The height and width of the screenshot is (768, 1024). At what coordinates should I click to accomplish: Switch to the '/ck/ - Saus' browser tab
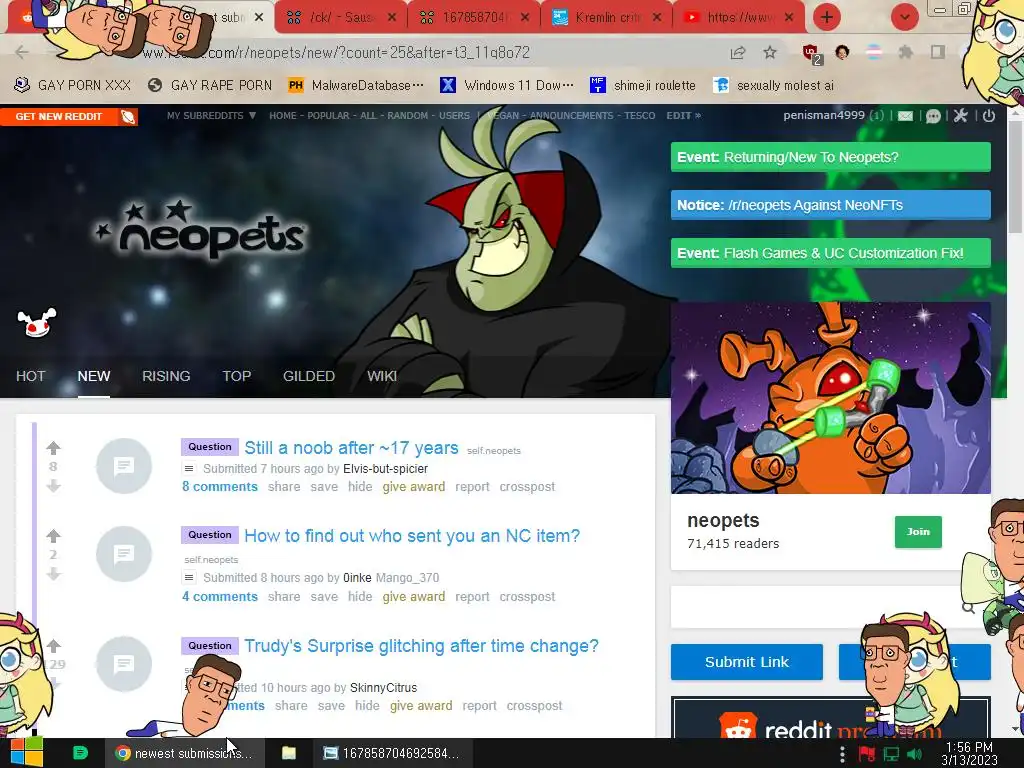coord(340,18)
